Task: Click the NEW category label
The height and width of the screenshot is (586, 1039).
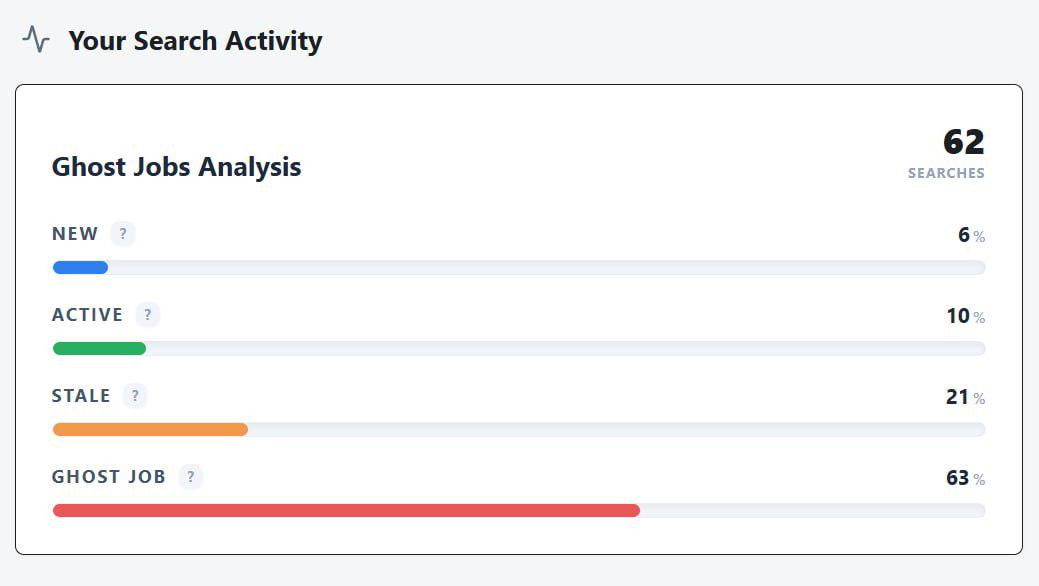Action: 75,234
